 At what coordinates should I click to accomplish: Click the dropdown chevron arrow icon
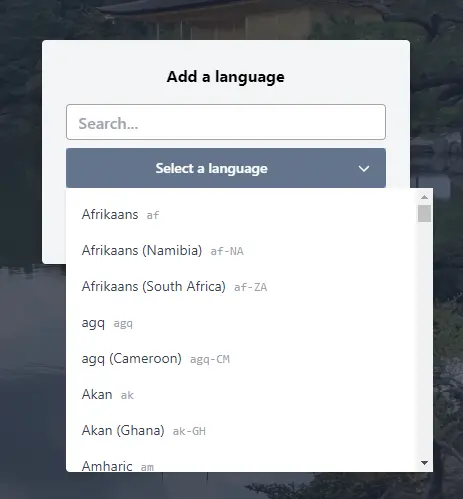[x=364, y=169]
